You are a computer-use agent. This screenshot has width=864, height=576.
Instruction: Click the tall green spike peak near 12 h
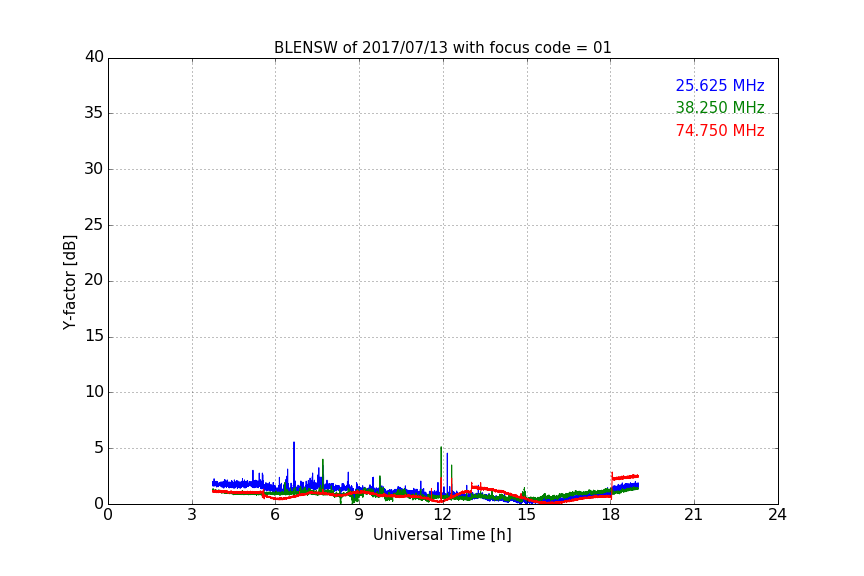point(441,448)
